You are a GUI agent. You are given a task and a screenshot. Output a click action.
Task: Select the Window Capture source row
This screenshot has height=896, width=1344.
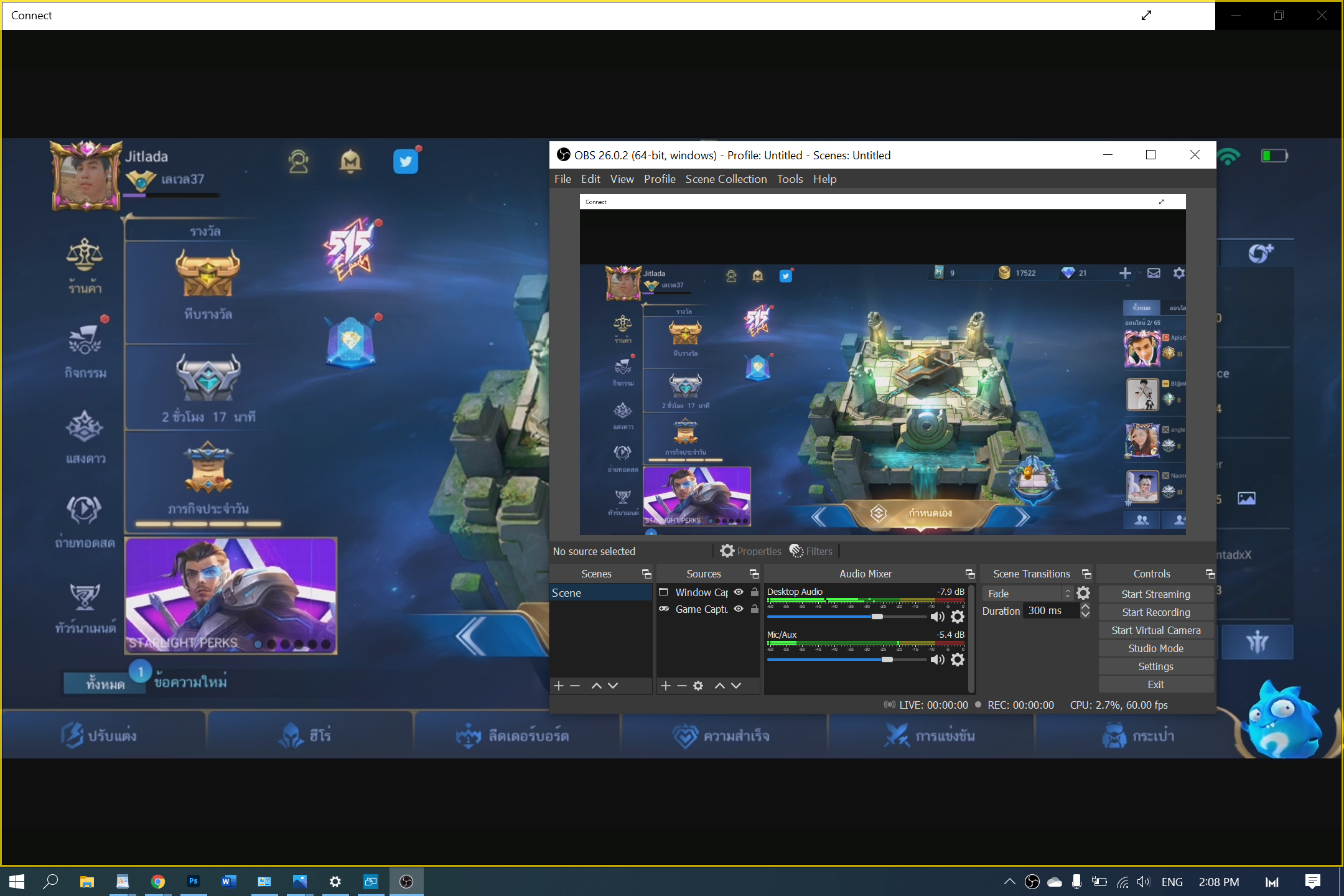coord(709,592)
